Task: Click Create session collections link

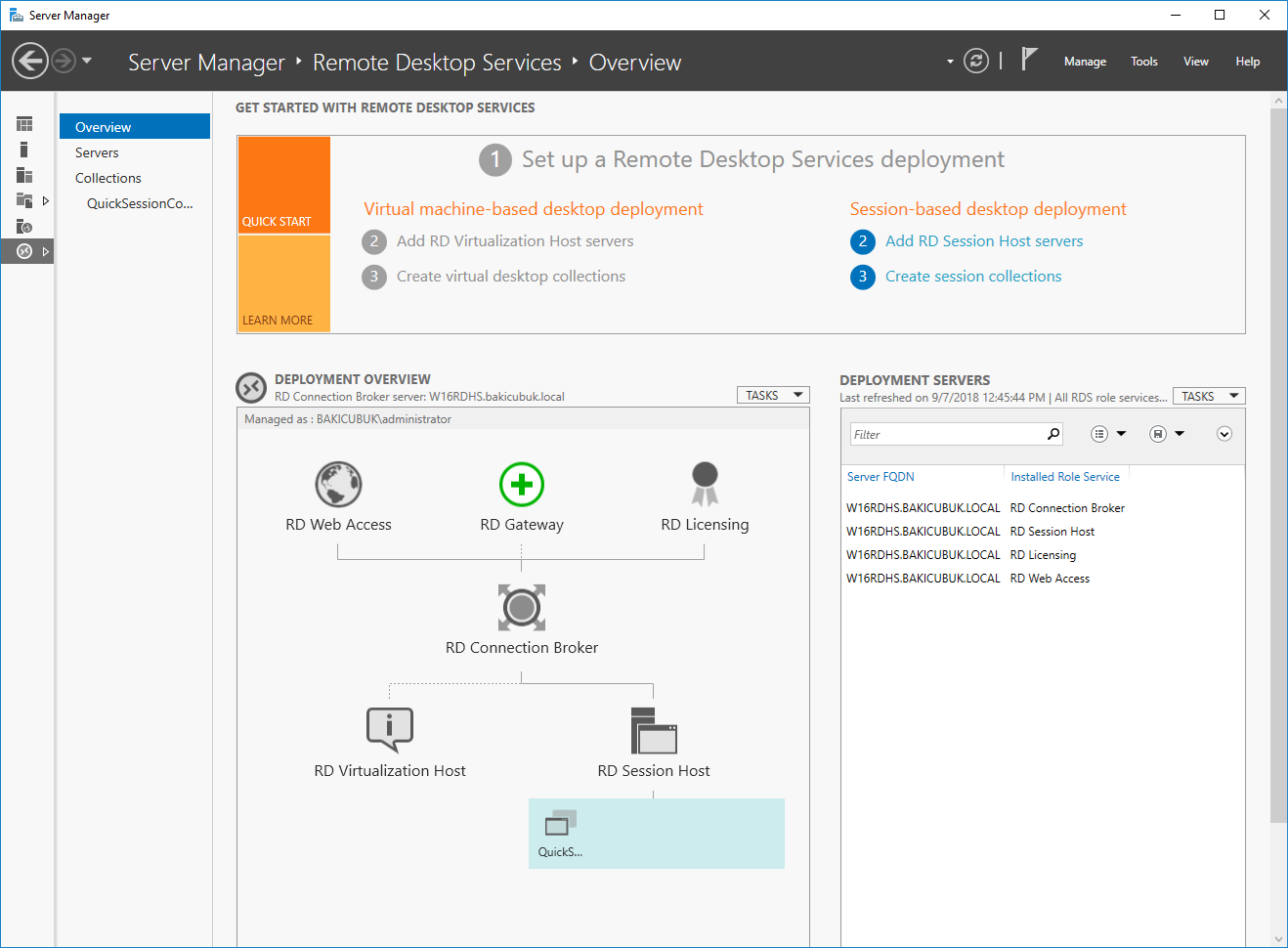Action: [973, 277]
